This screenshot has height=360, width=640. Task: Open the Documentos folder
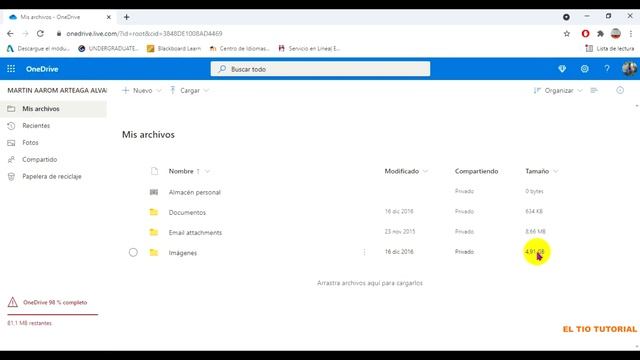click(187, 212)
